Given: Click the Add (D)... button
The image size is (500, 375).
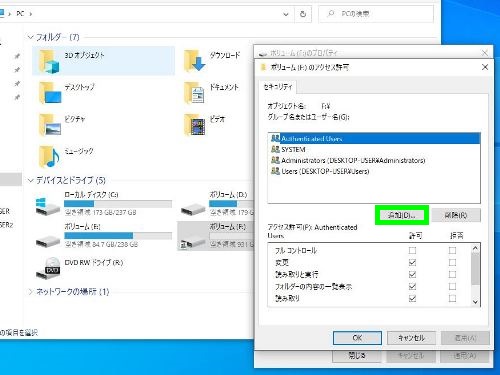Looking at the screenshot, I should pyautogui.click(x=402, y=215).
